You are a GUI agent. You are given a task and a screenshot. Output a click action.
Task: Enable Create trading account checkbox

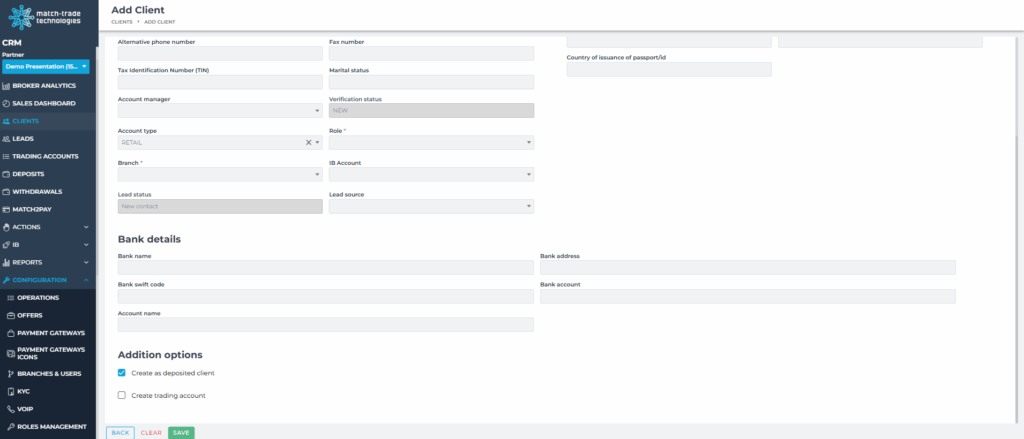[122, 396]
